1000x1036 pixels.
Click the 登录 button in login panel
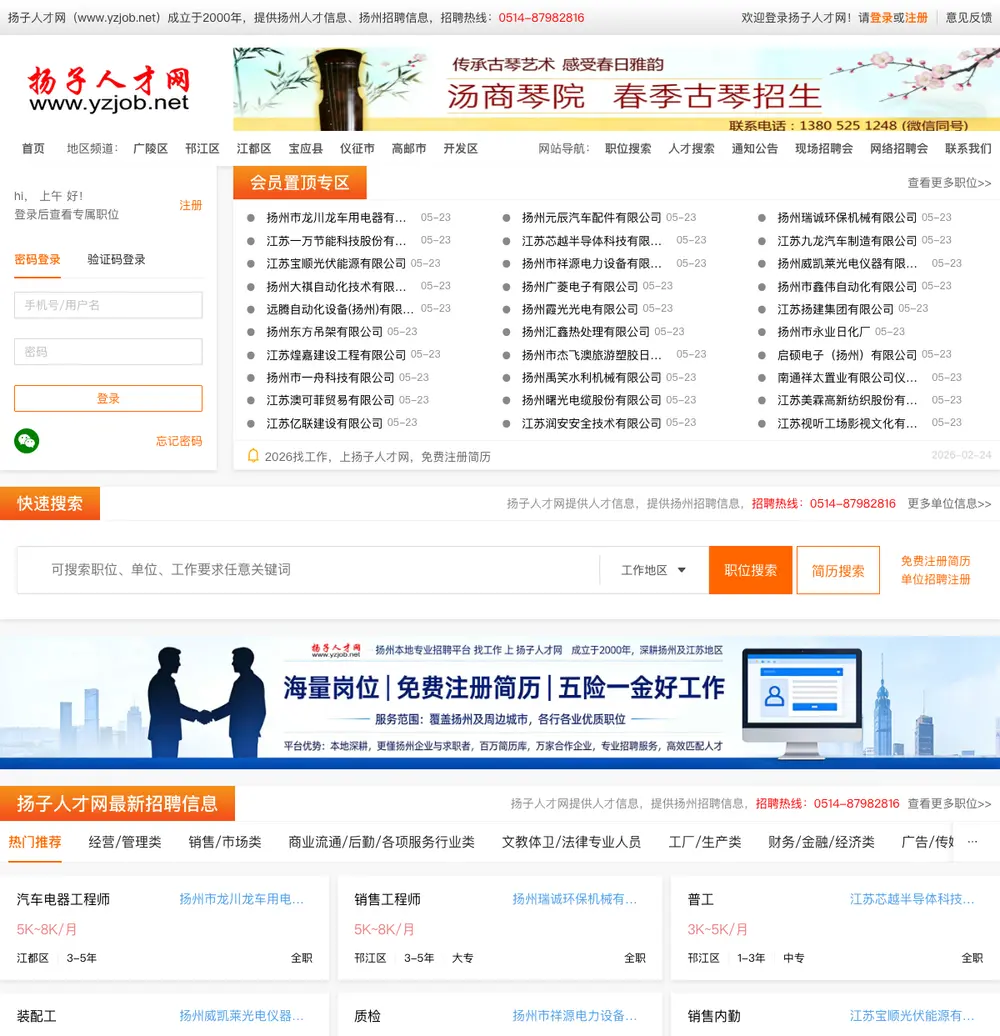[x=108, y=398]
